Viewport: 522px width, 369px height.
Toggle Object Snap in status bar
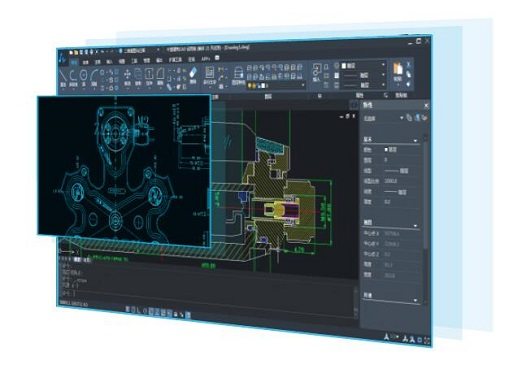(x=151, y=311)
